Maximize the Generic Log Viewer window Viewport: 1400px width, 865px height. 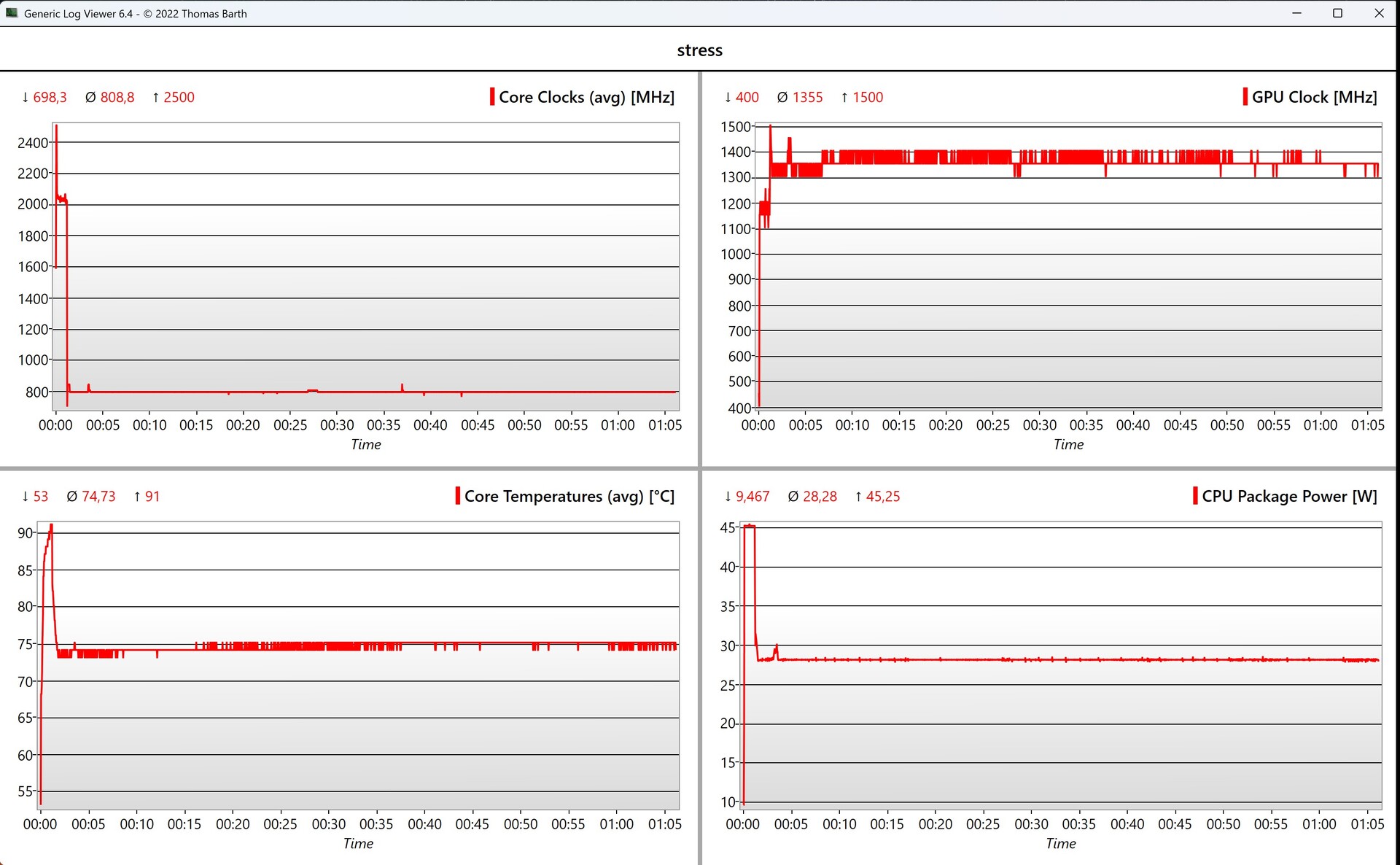point(1337,13)
